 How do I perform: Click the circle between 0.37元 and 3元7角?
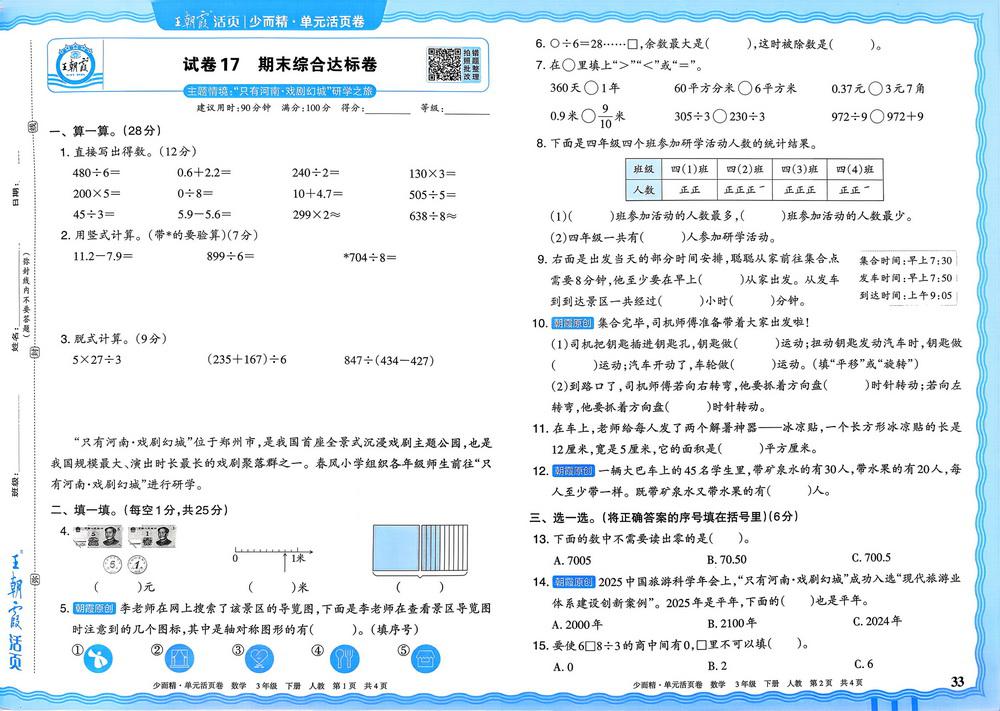[x=876, y=88]
